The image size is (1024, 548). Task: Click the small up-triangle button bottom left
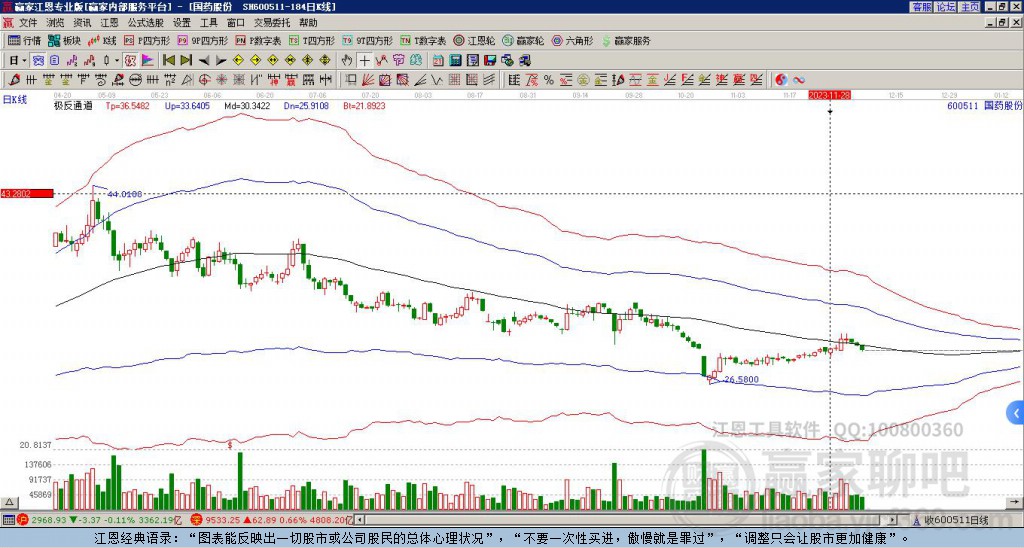pos(9,502)
